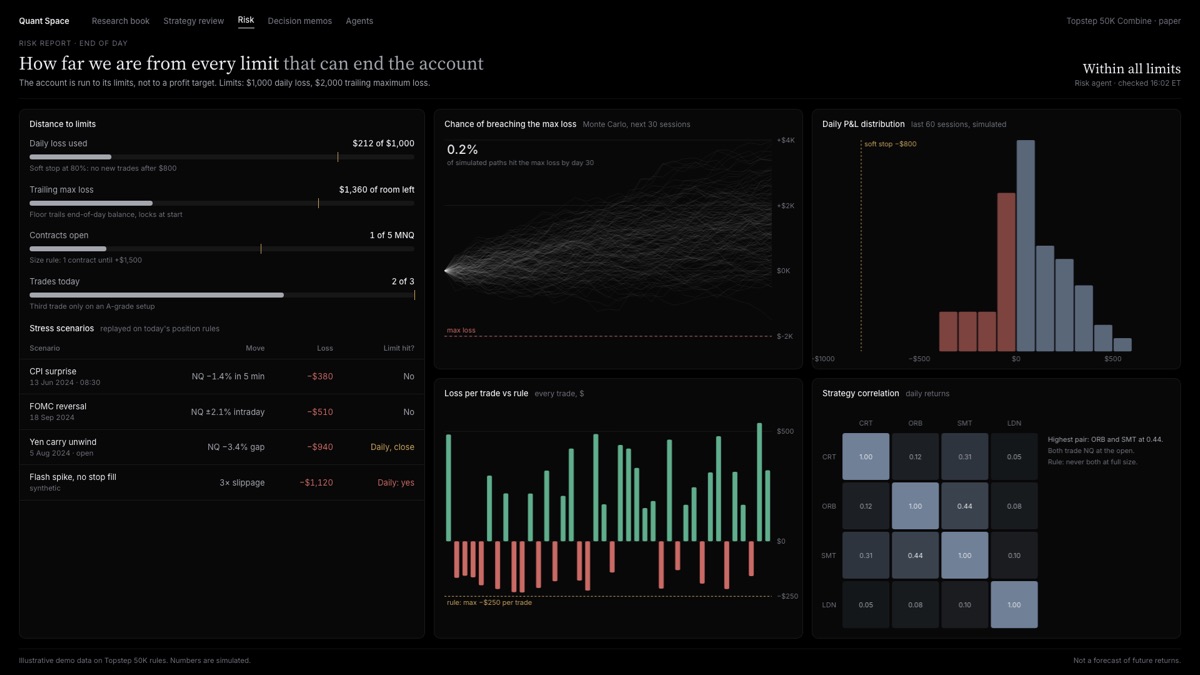
Task: Click the "max loss" line label
Action: (x=461, y=330)
